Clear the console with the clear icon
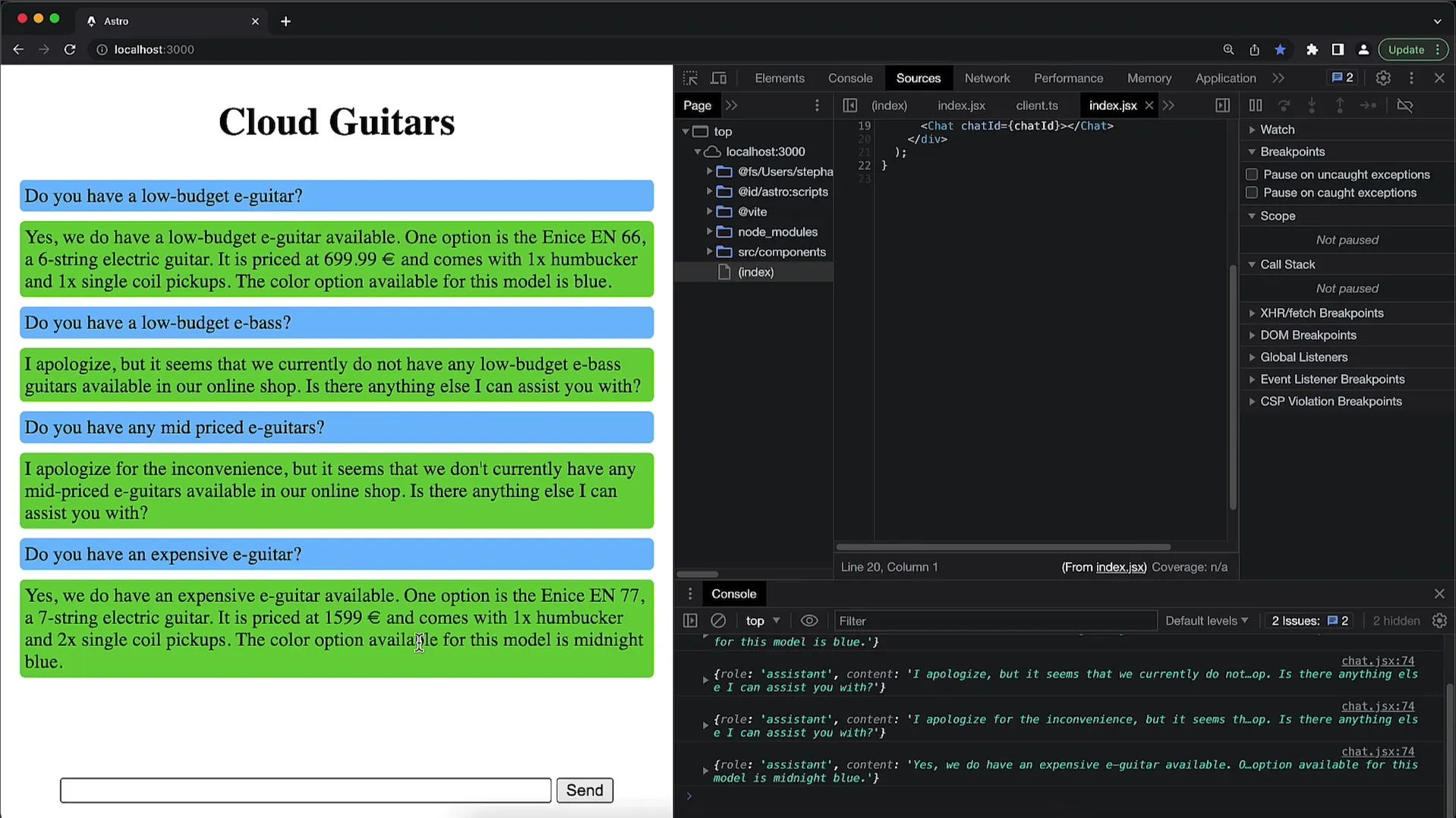Screen dimensions: 1456x818 pyautogui.click(x=718, y=621)
